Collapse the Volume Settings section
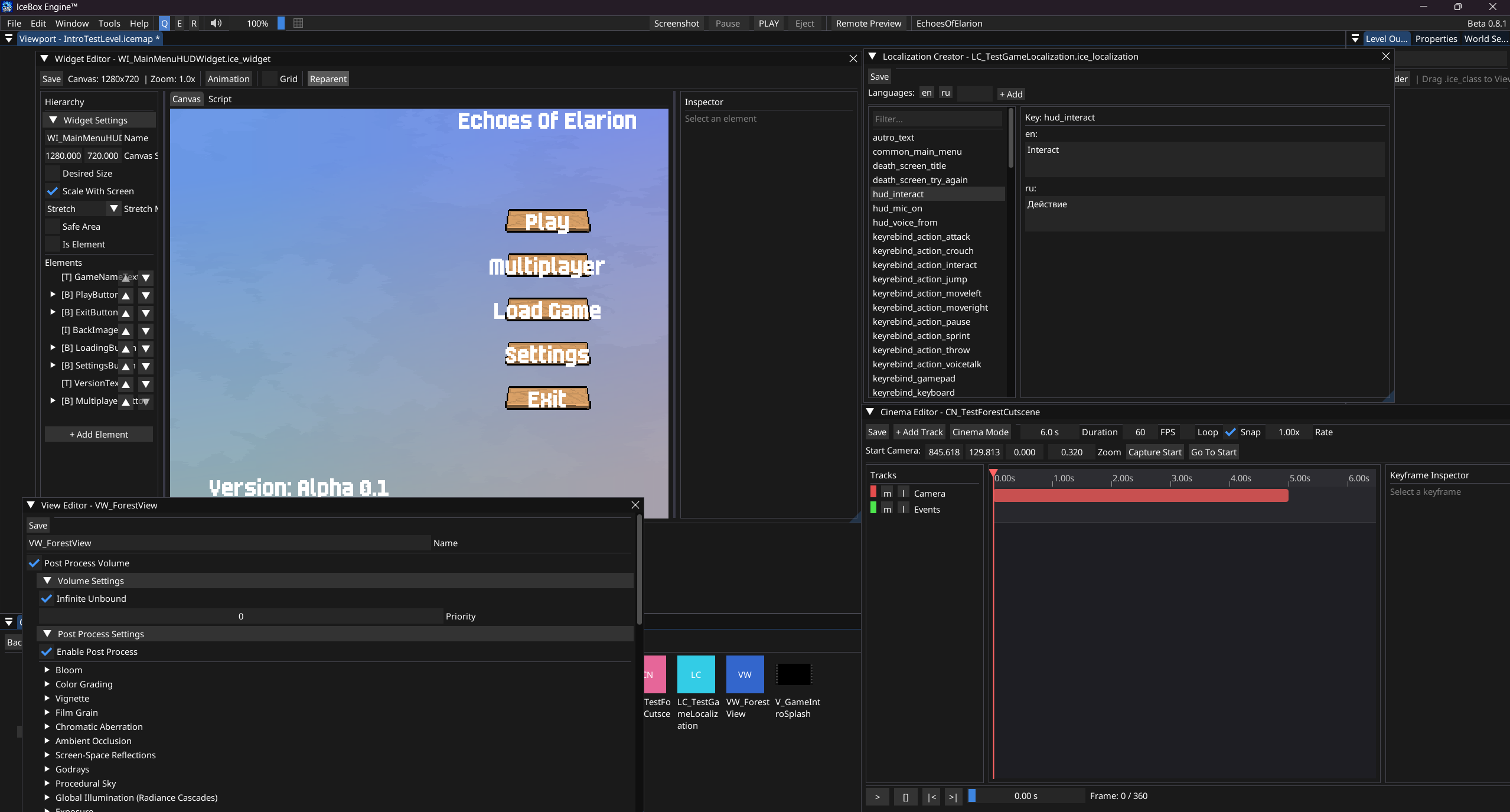The width and height of the screenshot is (1510, 812). (x=47, y=581)
